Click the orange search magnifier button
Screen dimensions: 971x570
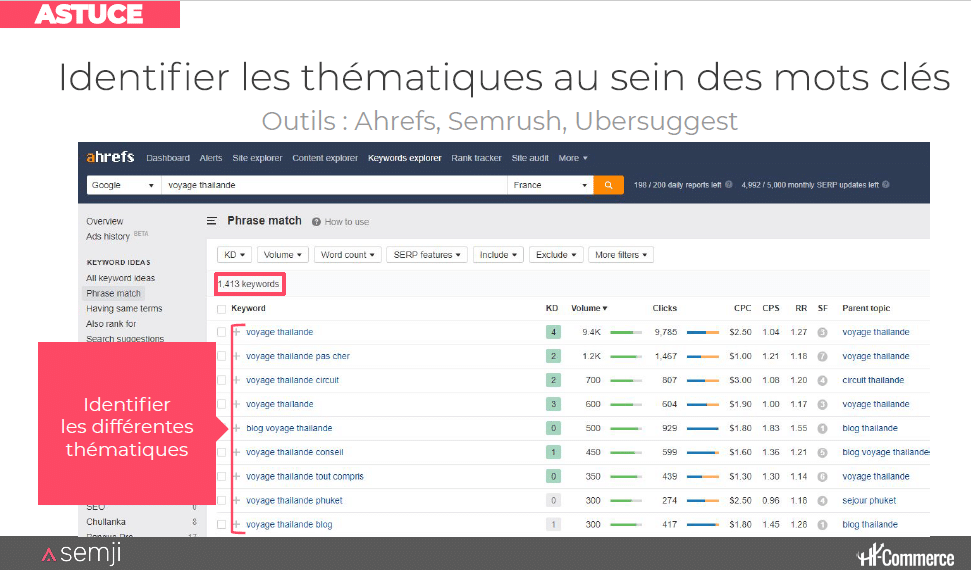[x=608, y=185]
